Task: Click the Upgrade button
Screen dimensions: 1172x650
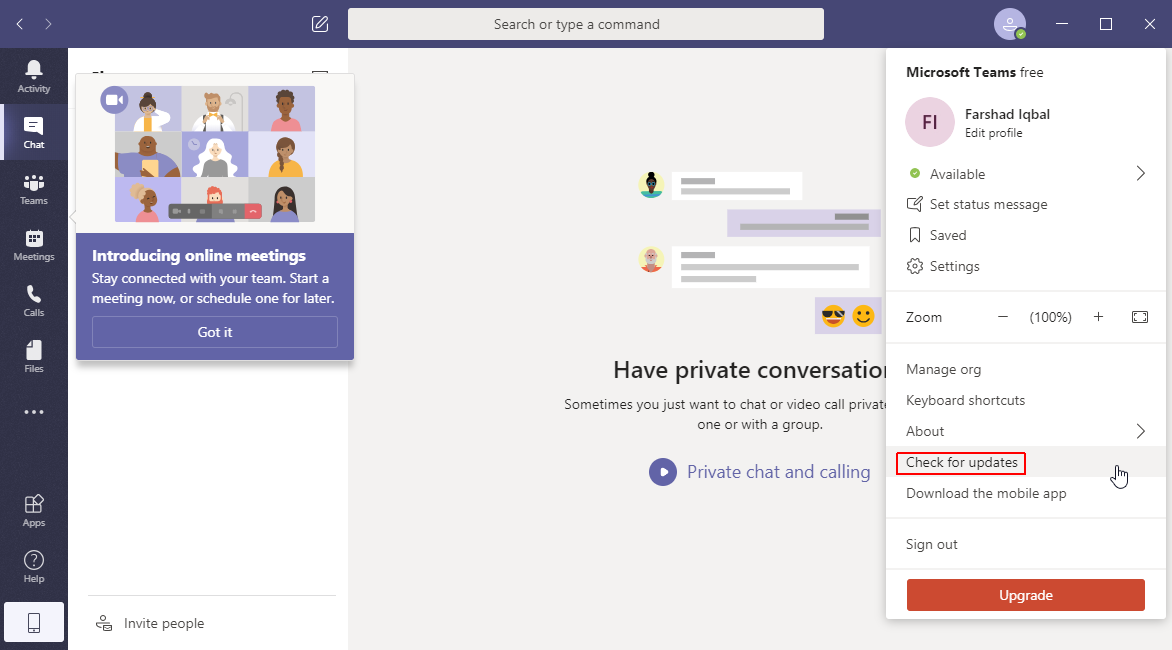Action: (1026, 595)
